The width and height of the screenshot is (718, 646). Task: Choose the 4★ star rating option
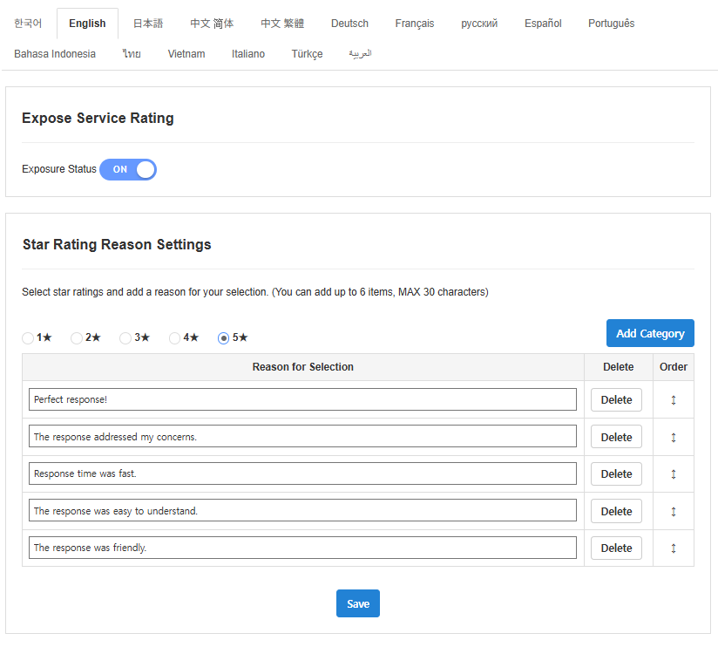(175, 338)
